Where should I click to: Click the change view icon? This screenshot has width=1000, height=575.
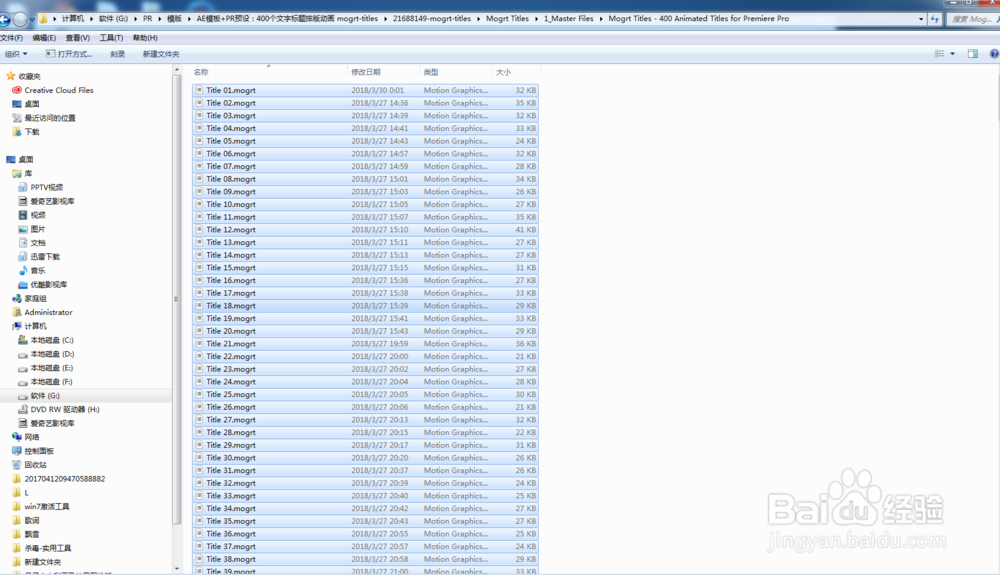tap(939, 54)
